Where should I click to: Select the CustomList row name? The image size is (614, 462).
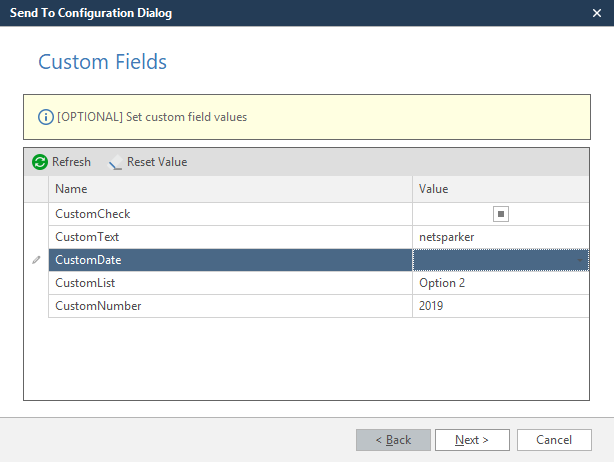(x=85, y=283)
